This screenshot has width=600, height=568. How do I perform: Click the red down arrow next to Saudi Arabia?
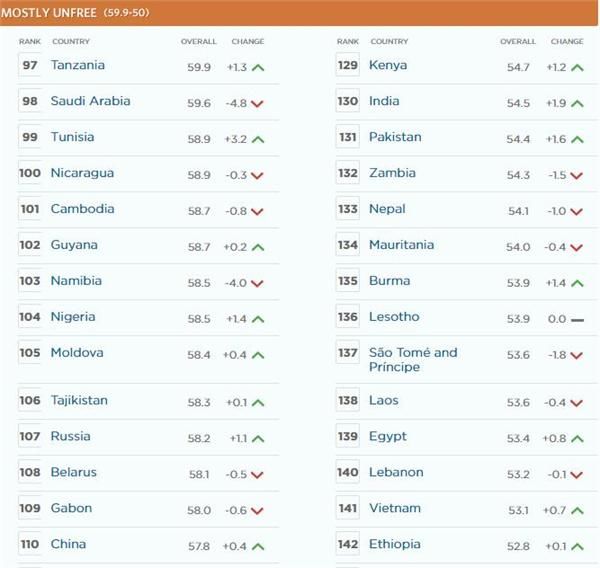pos(258,103)
